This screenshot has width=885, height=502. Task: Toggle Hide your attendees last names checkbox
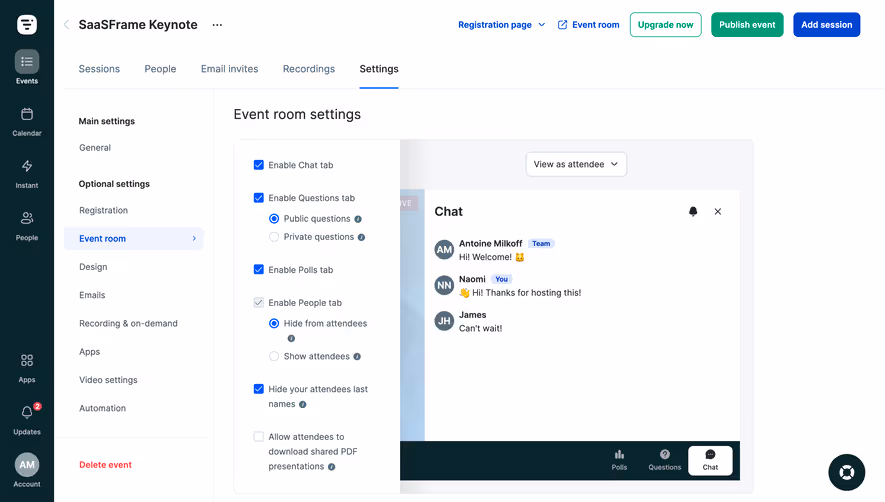point(259,388)
